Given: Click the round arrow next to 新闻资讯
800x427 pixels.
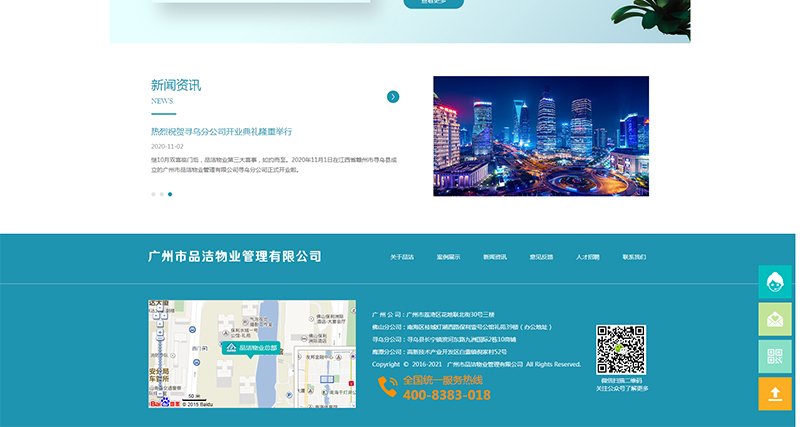Looking at the screenshot, I should point(393,97).
